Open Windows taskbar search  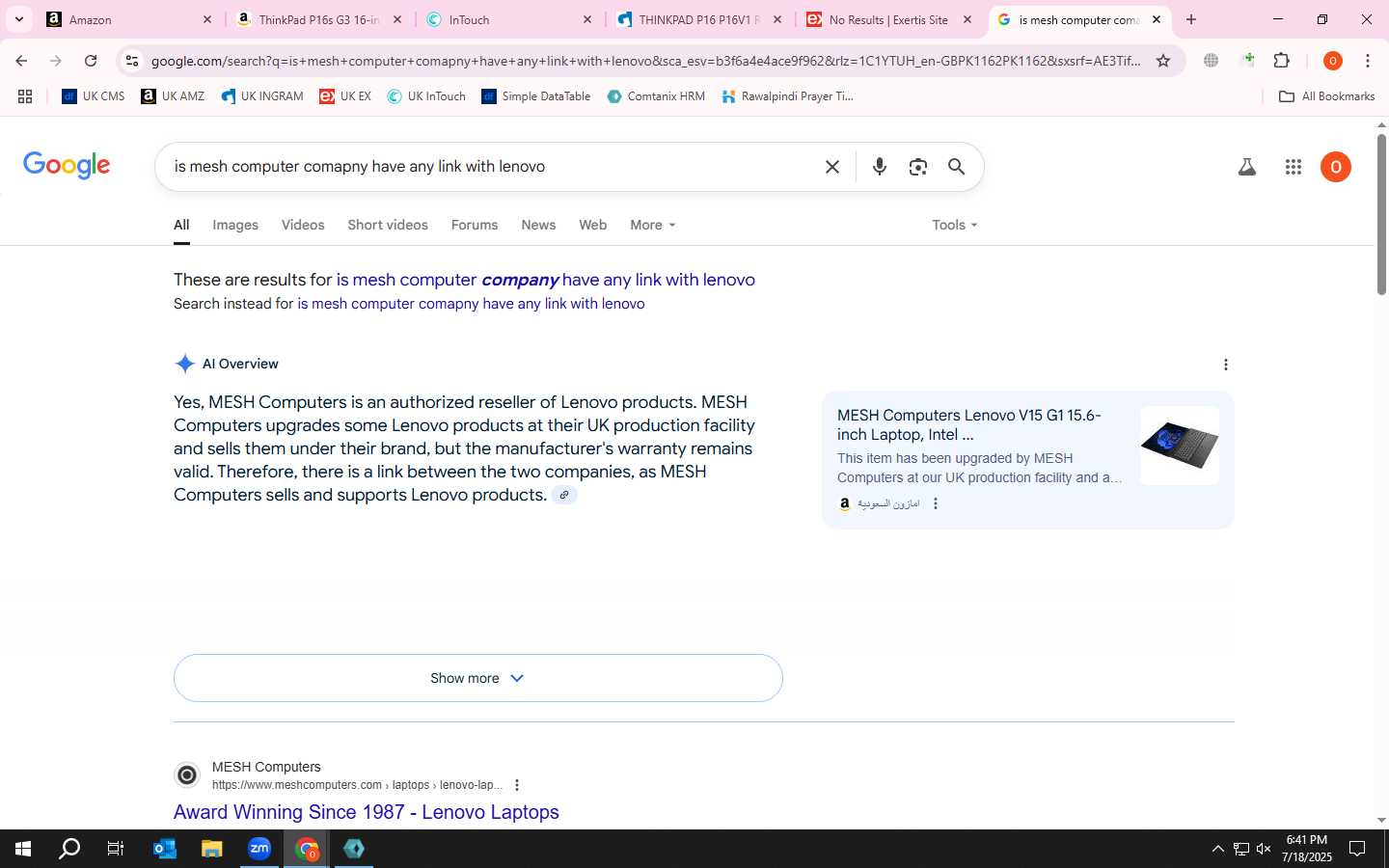point(69,849)
